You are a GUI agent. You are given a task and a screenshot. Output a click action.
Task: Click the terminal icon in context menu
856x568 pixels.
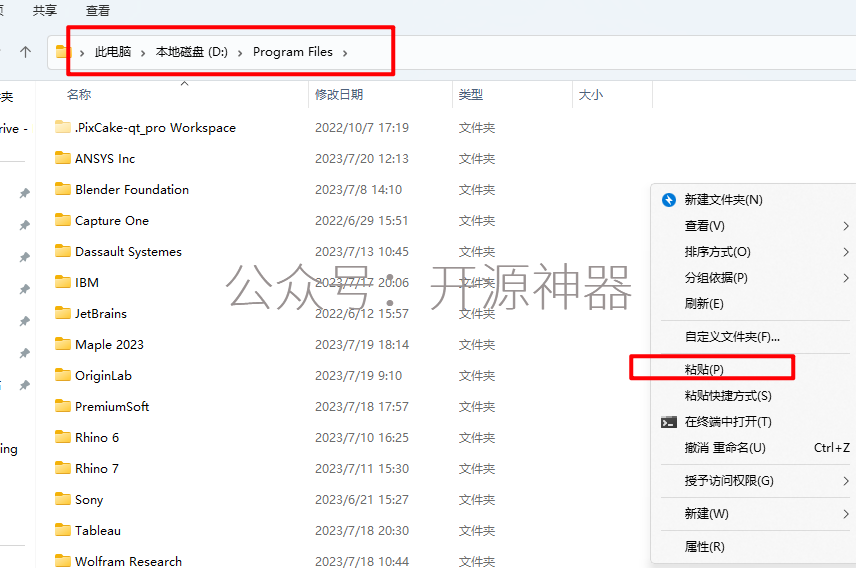click(669, 422)
